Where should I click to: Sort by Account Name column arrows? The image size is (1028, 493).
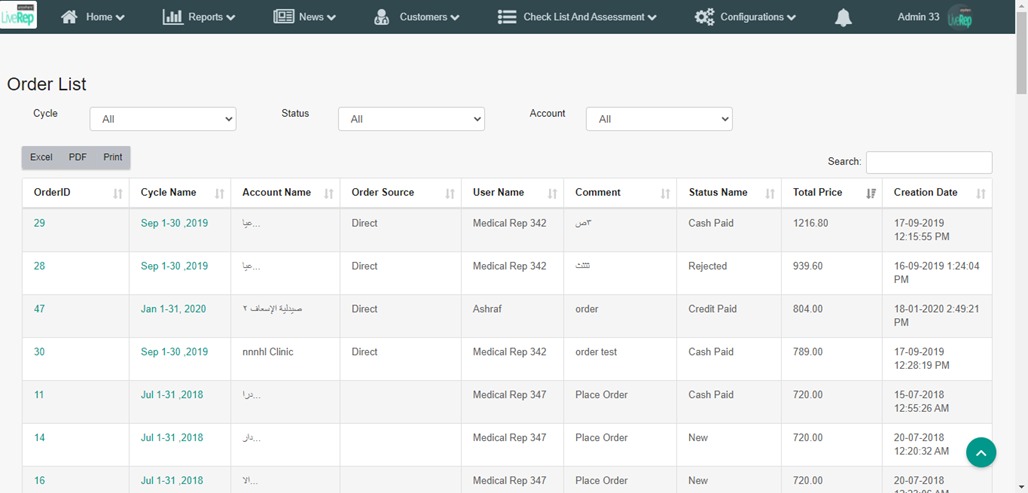click(328, 193)
